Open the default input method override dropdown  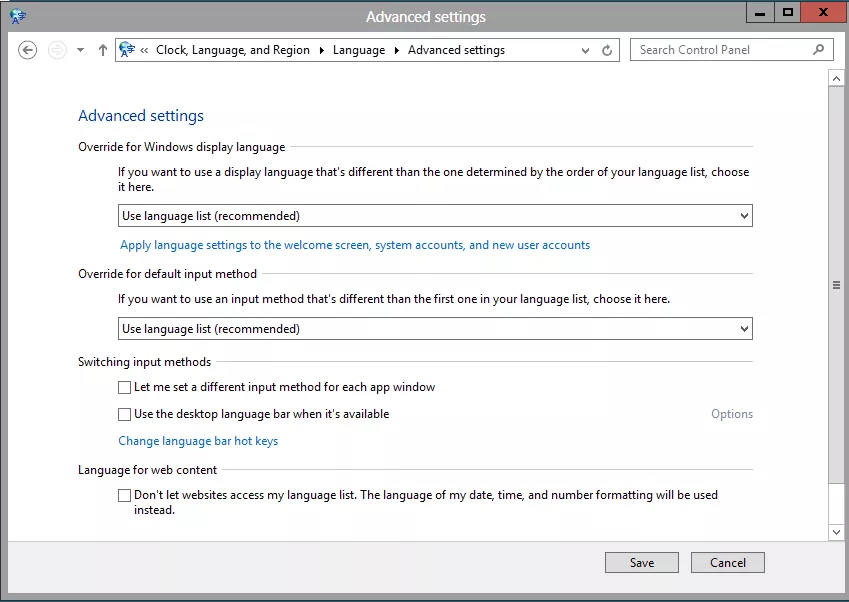pyautogui.click(x=435, y=329)
